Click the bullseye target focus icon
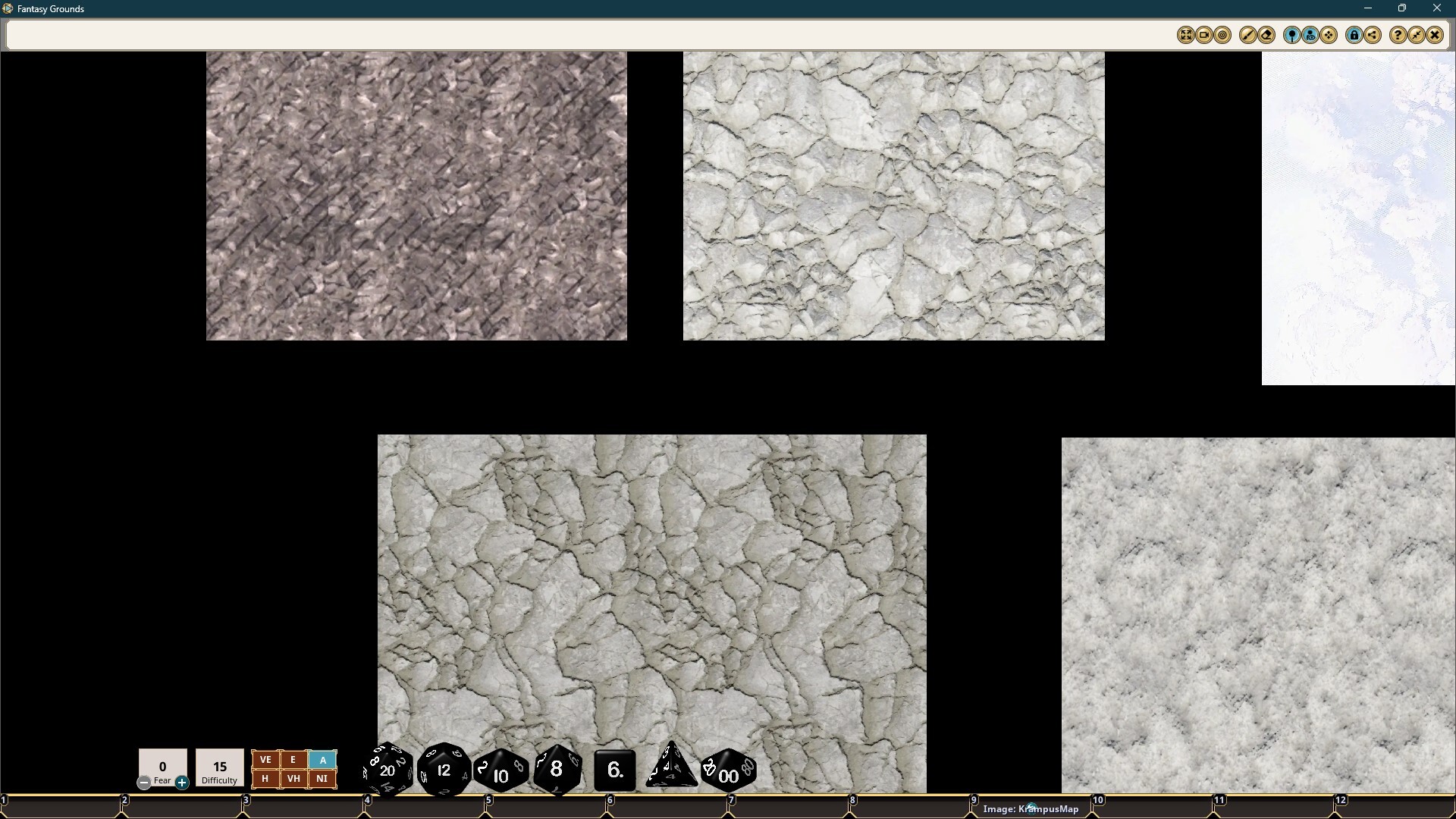Image resolution: width=1456 pixels, height=819 pixels. [x=1222, y=35]
